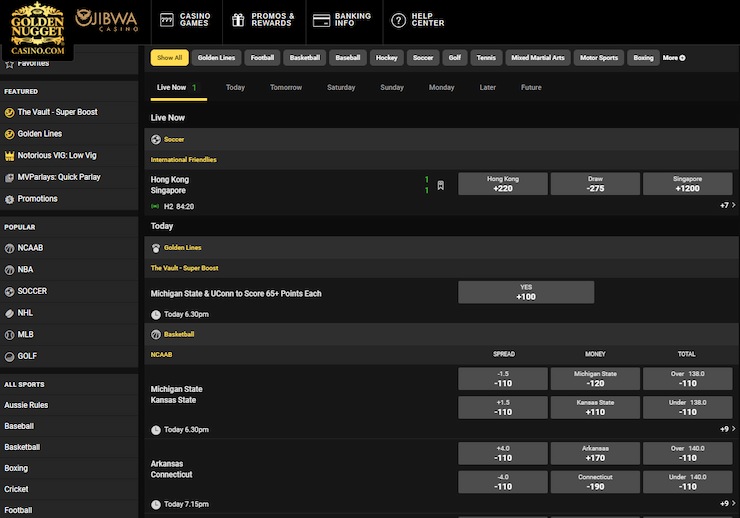Image resolution: width=740 pixels, height=518 pixels.
Task: Select the Tennis filter chip
Action: (x=486, y=58)
